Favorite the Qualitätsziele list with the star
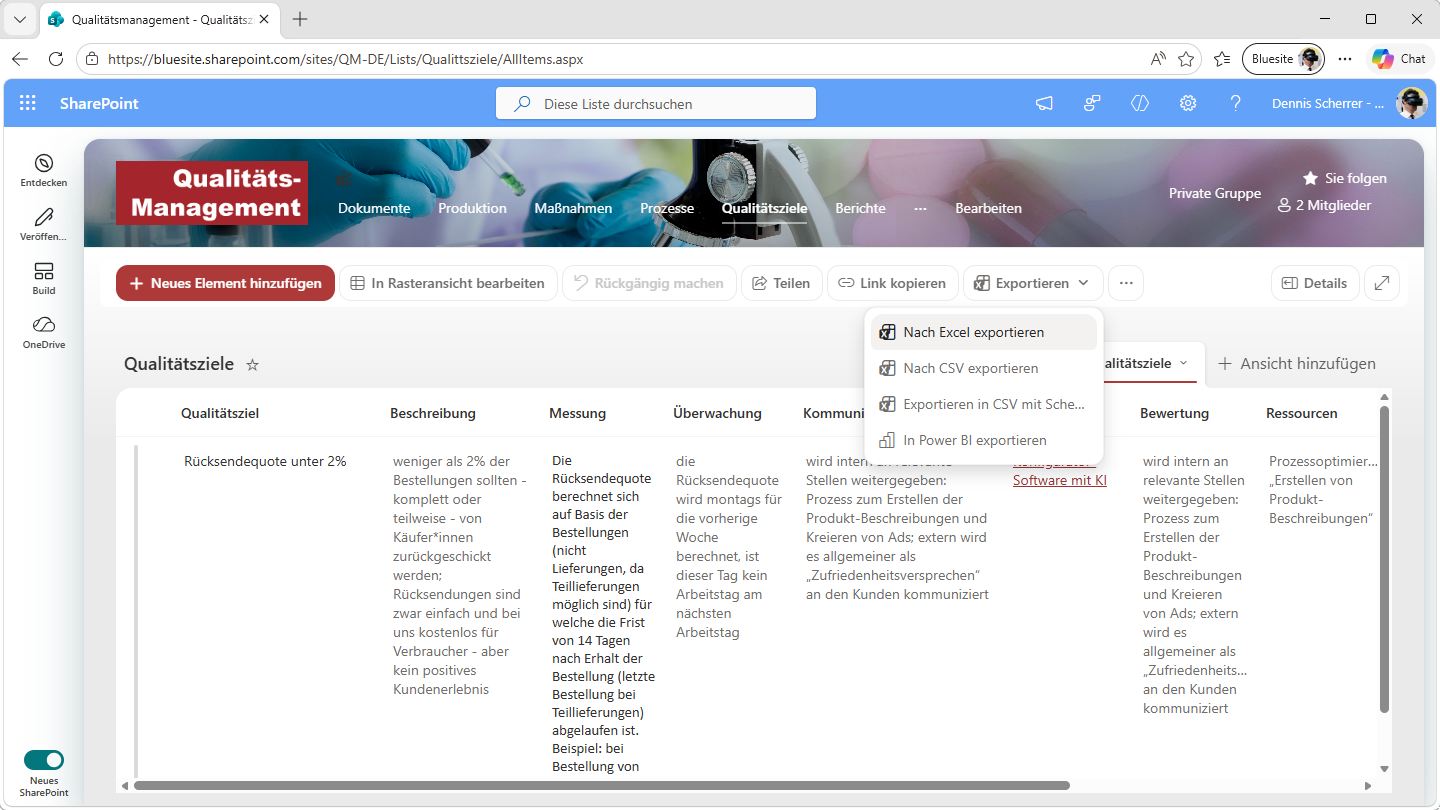Image resolution: width=1440 pixels, height=810 pixels. click(253, 365)
